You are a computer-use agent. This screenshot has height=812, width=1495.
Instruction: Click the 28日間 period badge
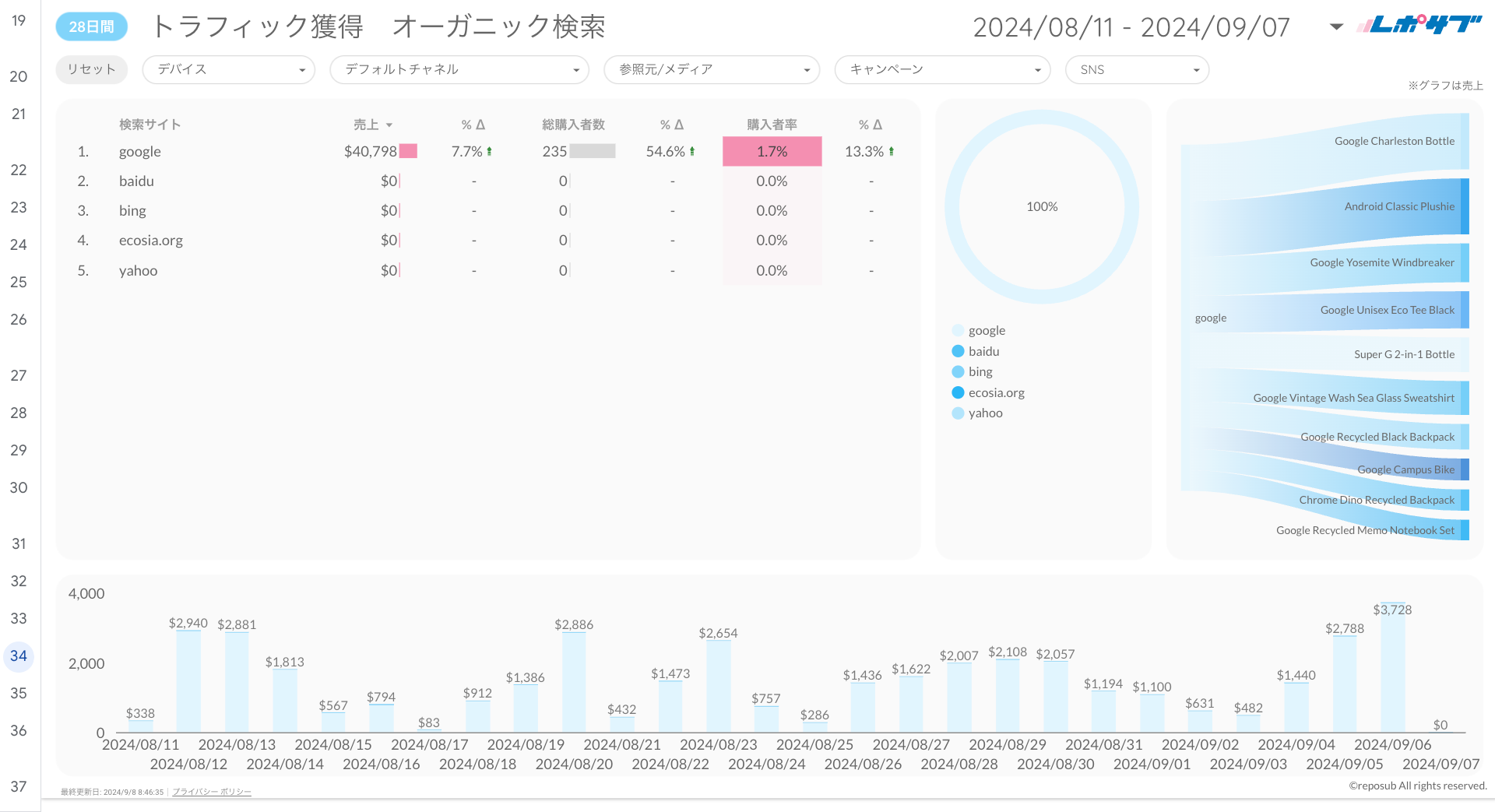click(x=91, y=26)
